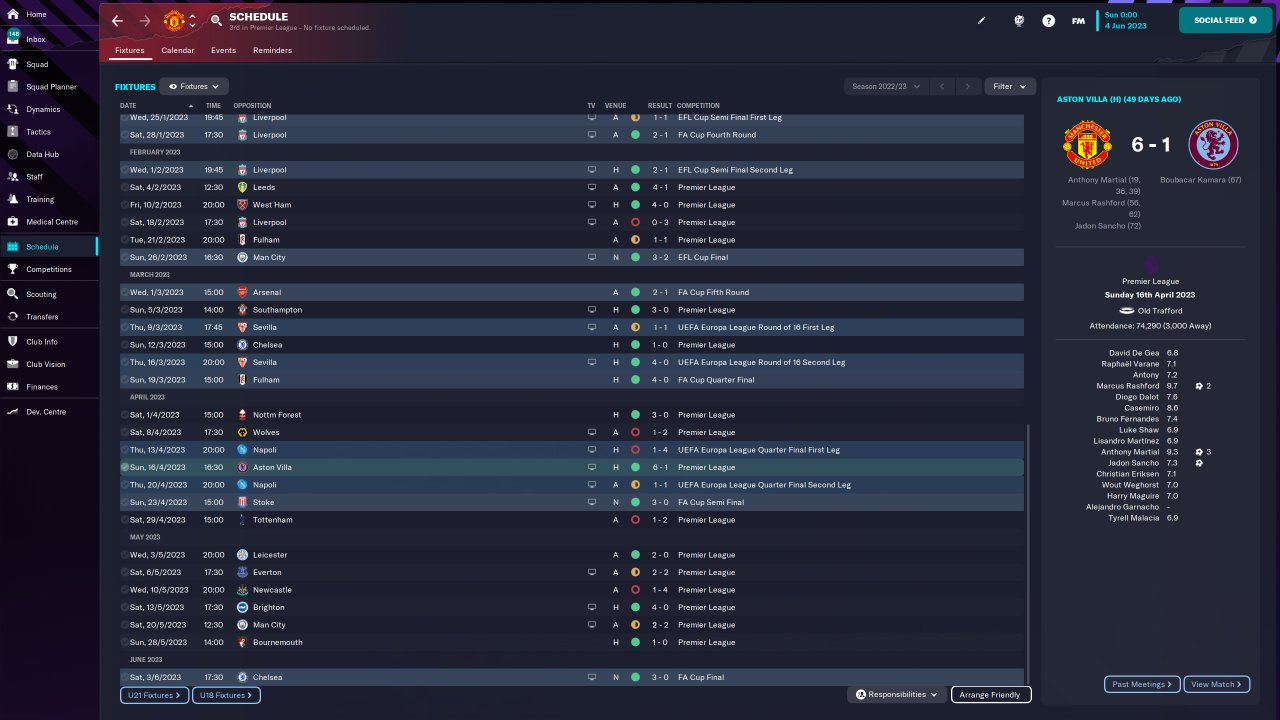Open Anthony Martial in the ratings list
Screen dimensions: 1280x720
[1128, 452]
